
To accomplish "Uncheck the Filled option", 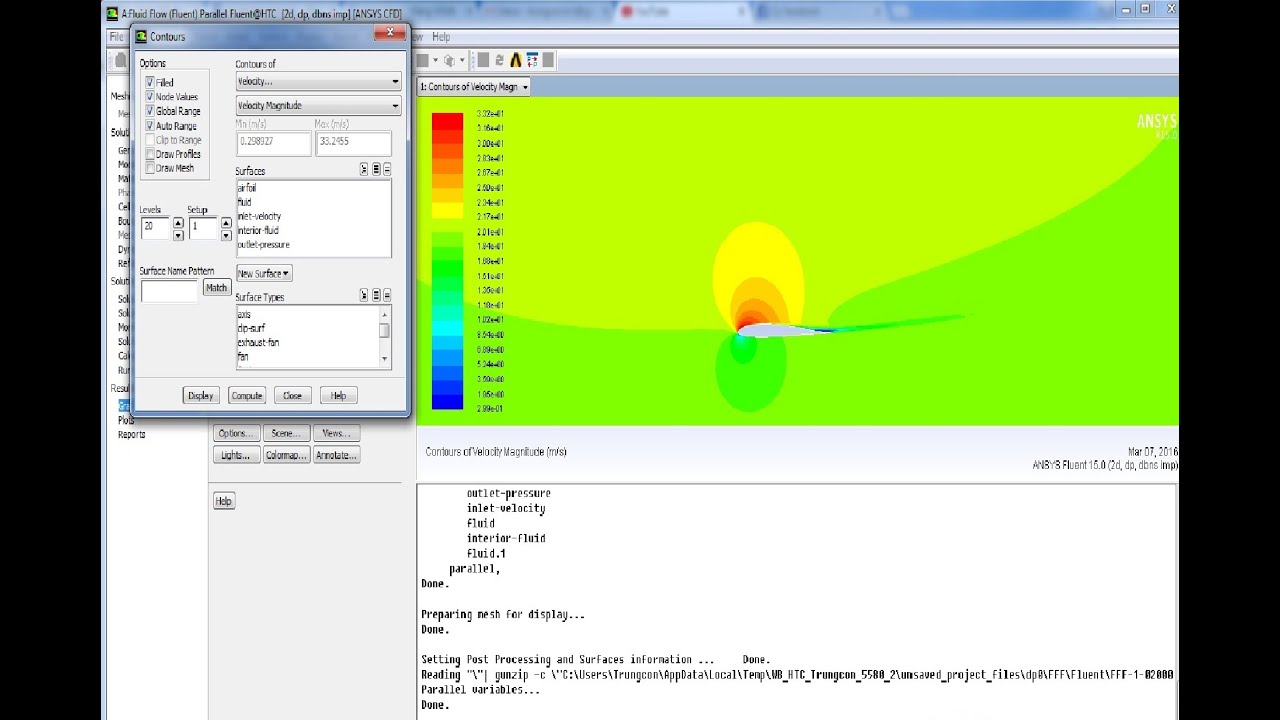I will pyautogui.click(x=150, y=82).
